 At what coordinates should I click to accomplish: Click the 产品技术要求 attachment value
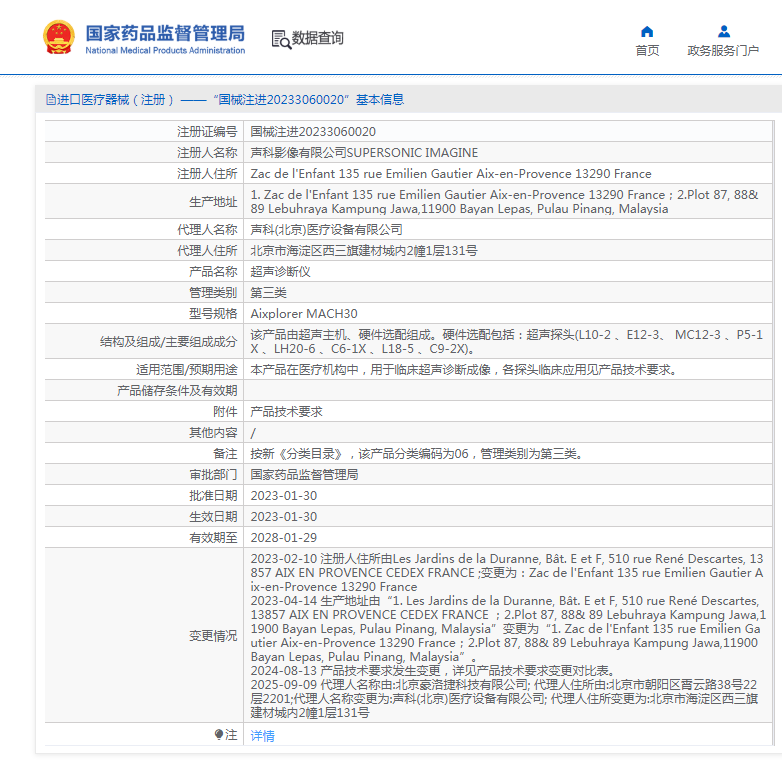click(286, 411)
